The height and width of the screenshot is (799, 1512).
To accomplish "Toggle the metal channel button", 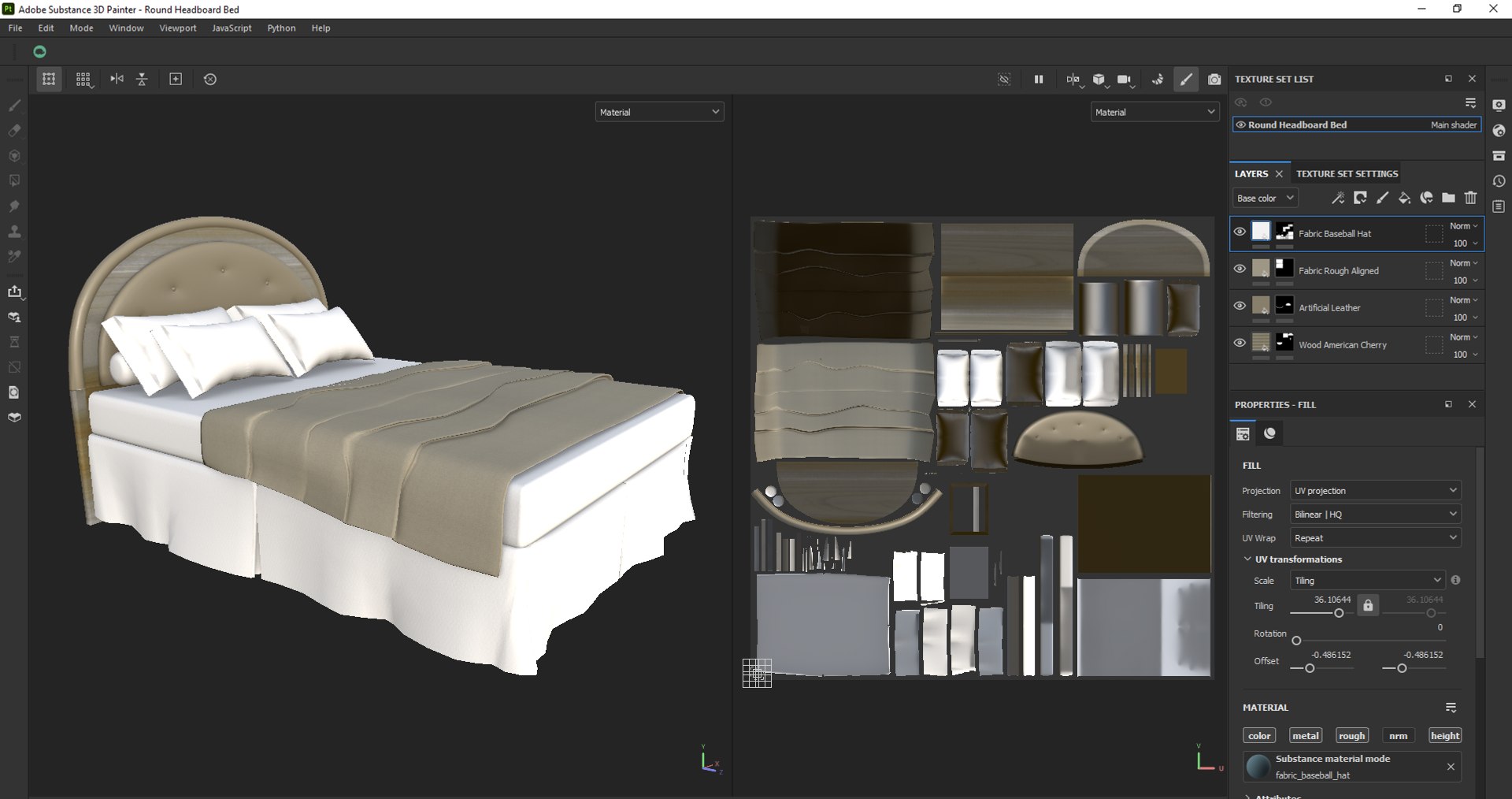I will pyautogui.click(x=1305, y=735).
